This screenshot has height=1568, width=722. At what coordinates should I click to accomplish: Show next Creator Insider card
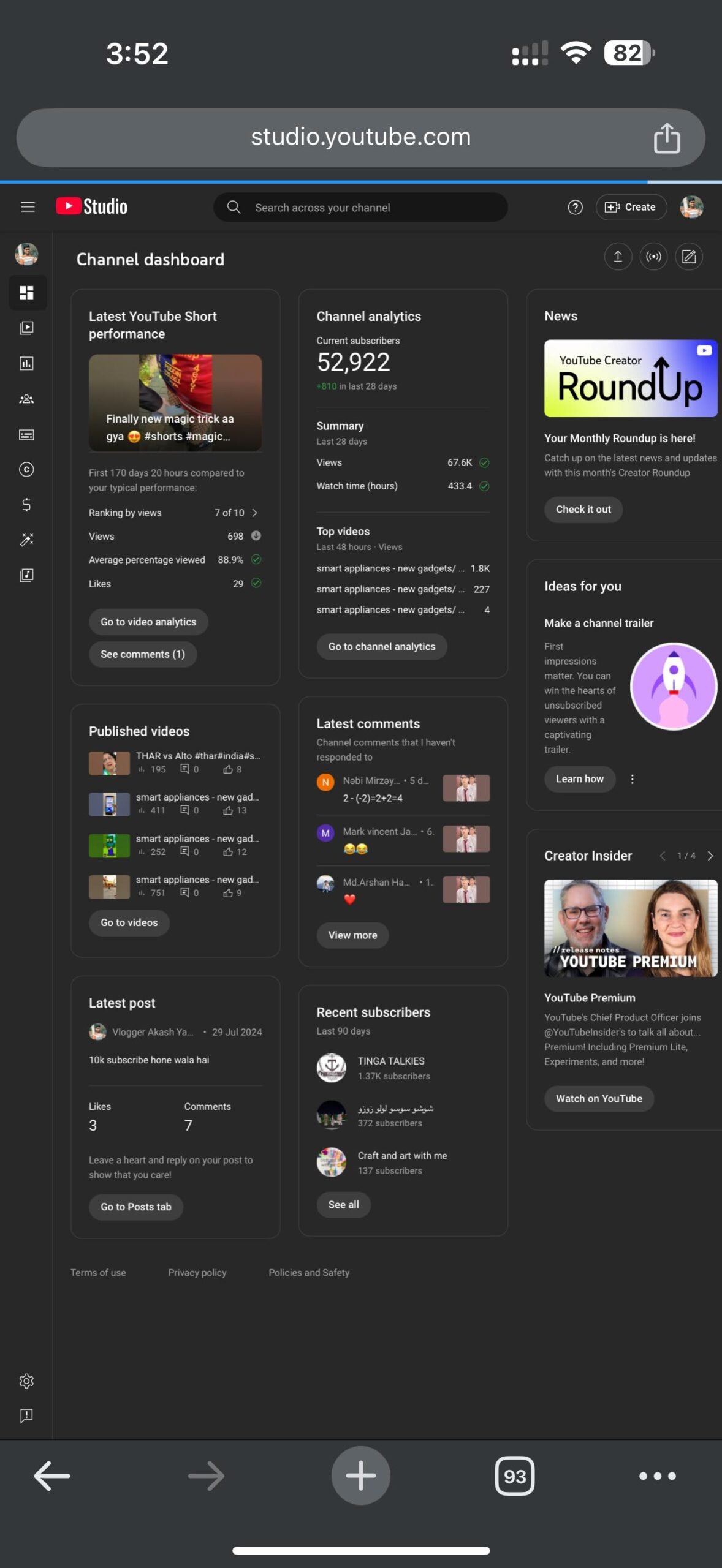click(710, 856)
